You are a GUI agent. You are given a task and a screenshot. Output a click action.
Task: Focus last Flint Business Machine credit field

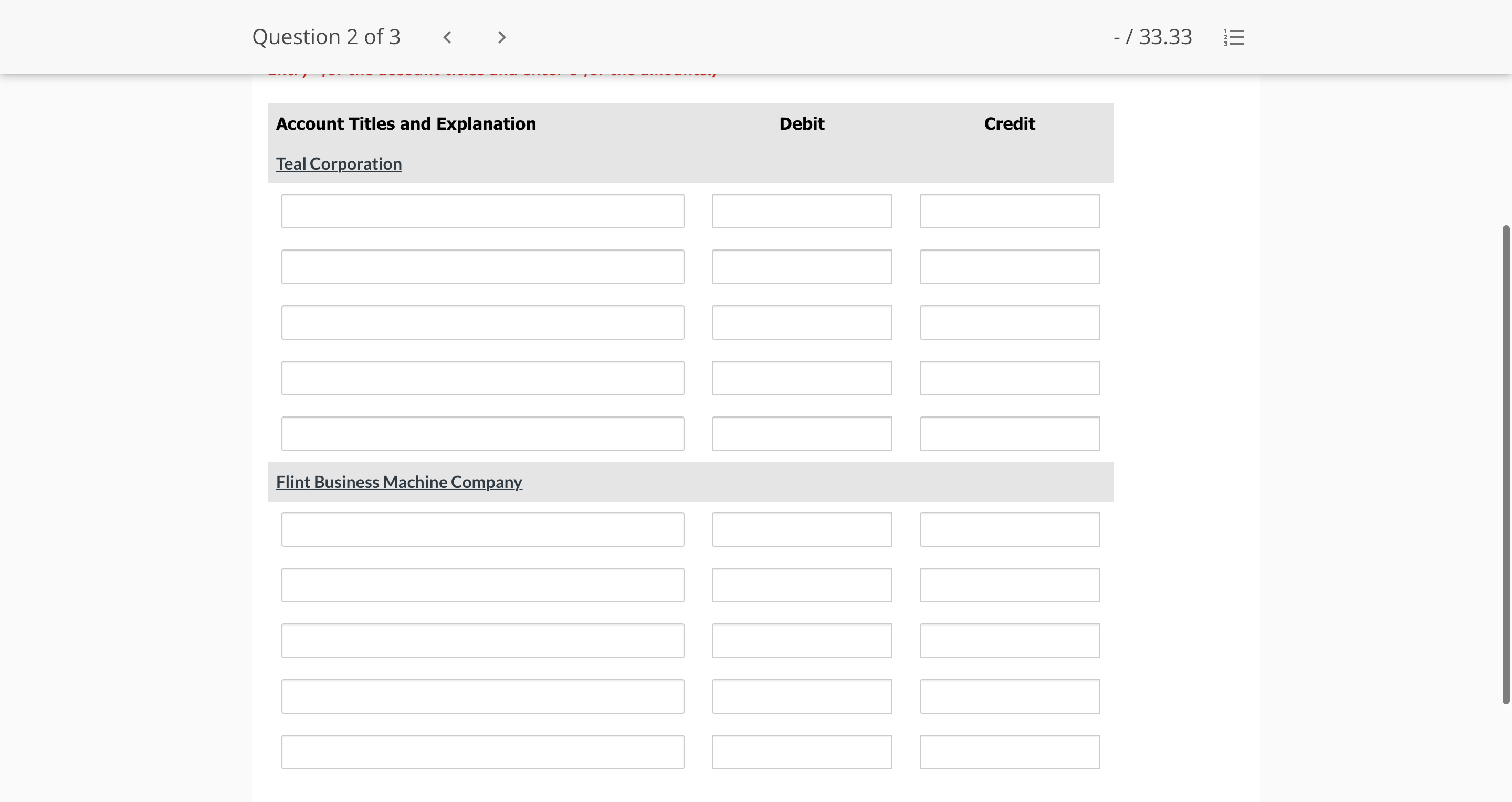click(1010, 752)
